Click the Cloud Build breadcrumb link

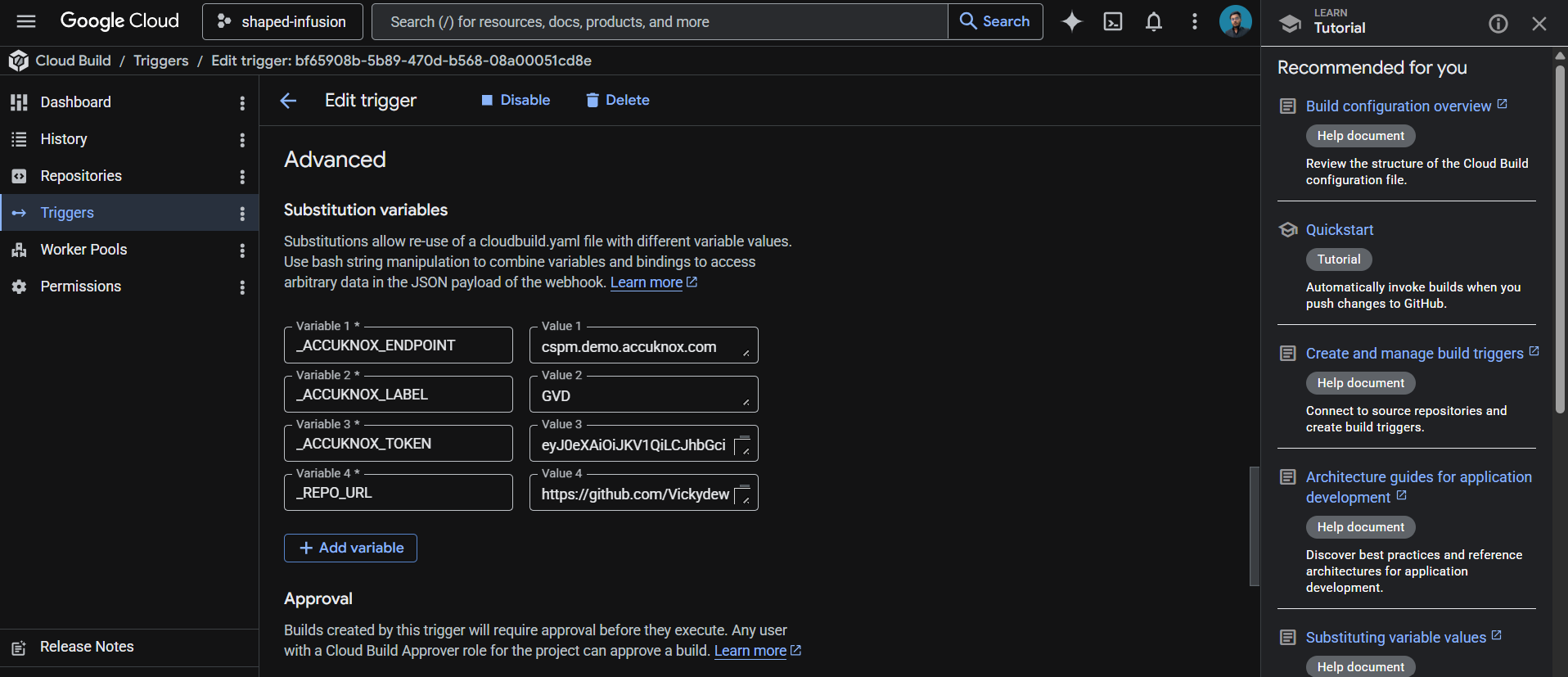pyautogui.click(x=73, y=61)
